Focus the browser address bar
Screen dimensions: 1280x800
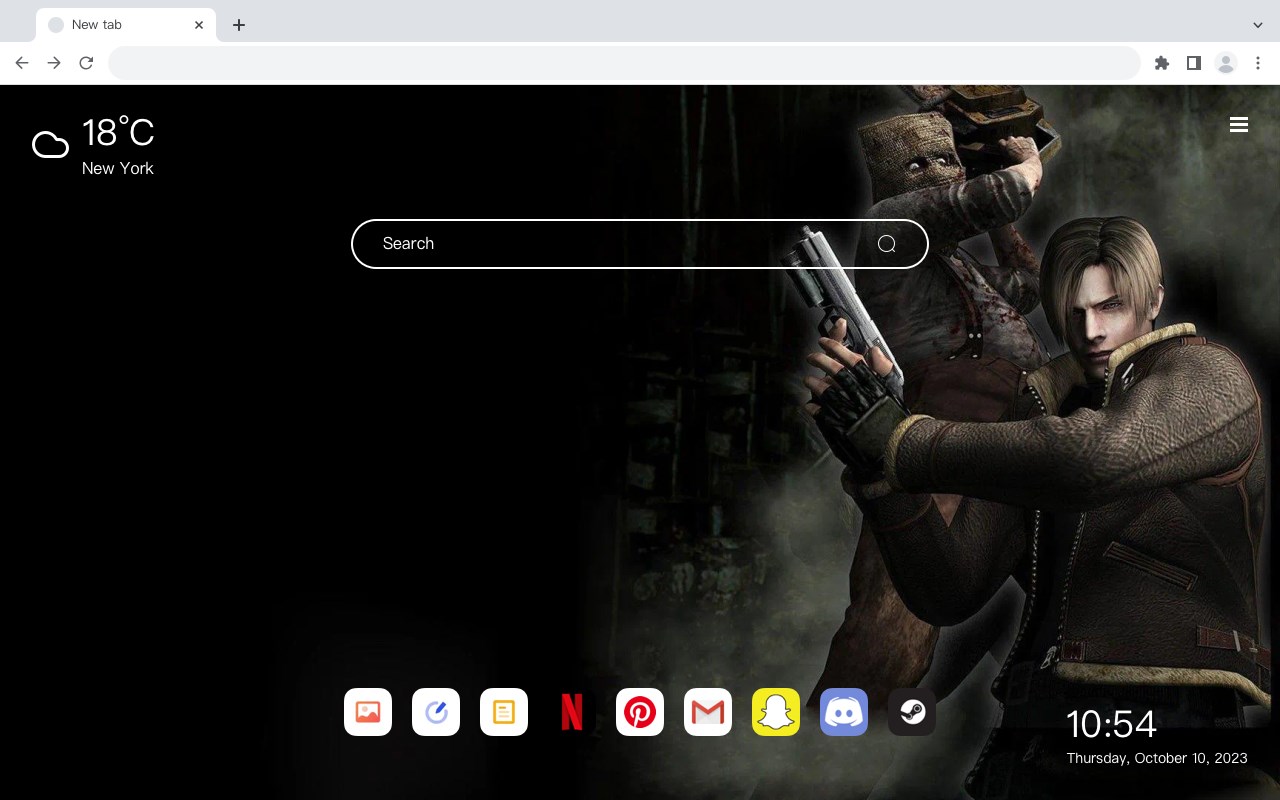point(624,63)
